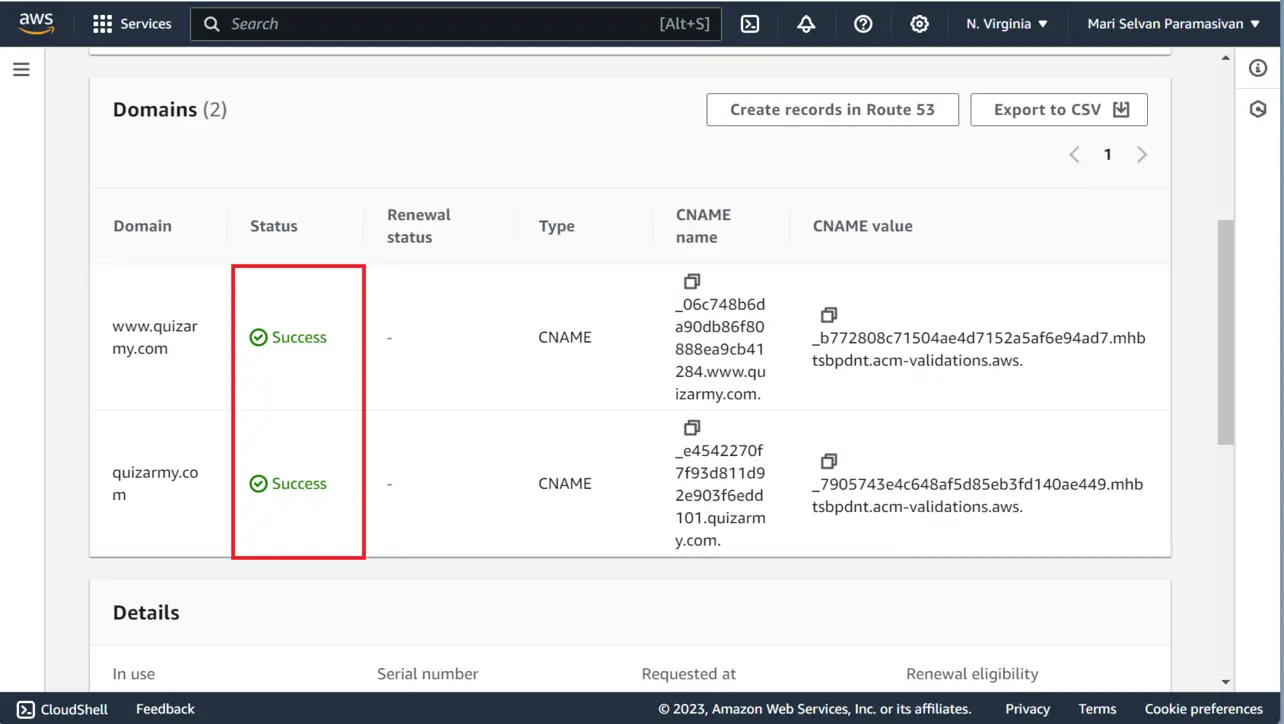Click Create records in Route 53
Viewport: 1284px width, 724px height.
tap(832, 110)
